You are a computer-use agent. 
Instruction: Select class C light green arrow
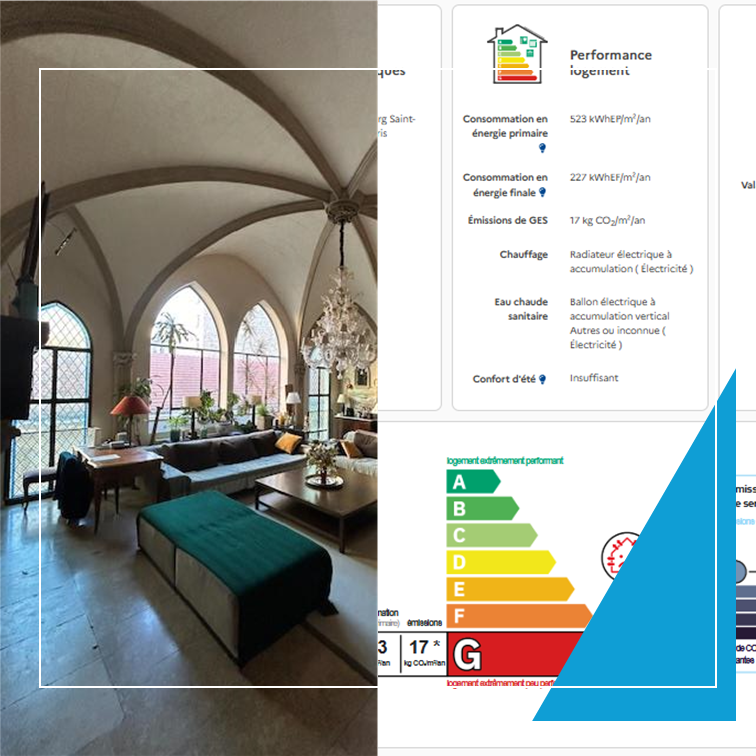point(491,535)
